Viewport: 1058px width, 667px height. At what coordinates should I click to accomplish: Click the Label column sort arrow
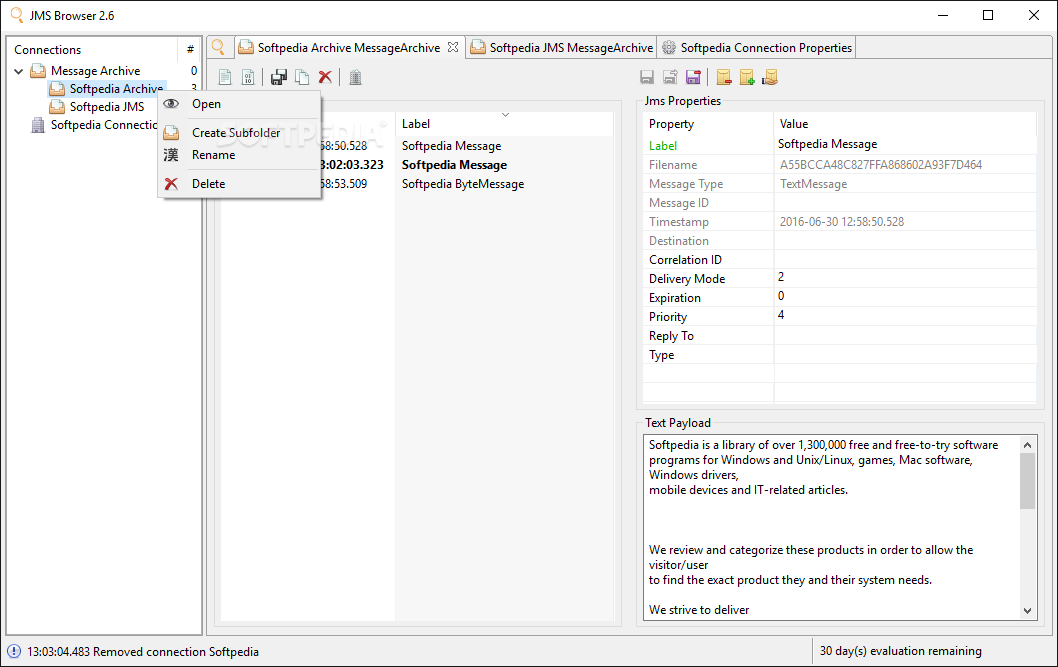[x=505, y=115]
